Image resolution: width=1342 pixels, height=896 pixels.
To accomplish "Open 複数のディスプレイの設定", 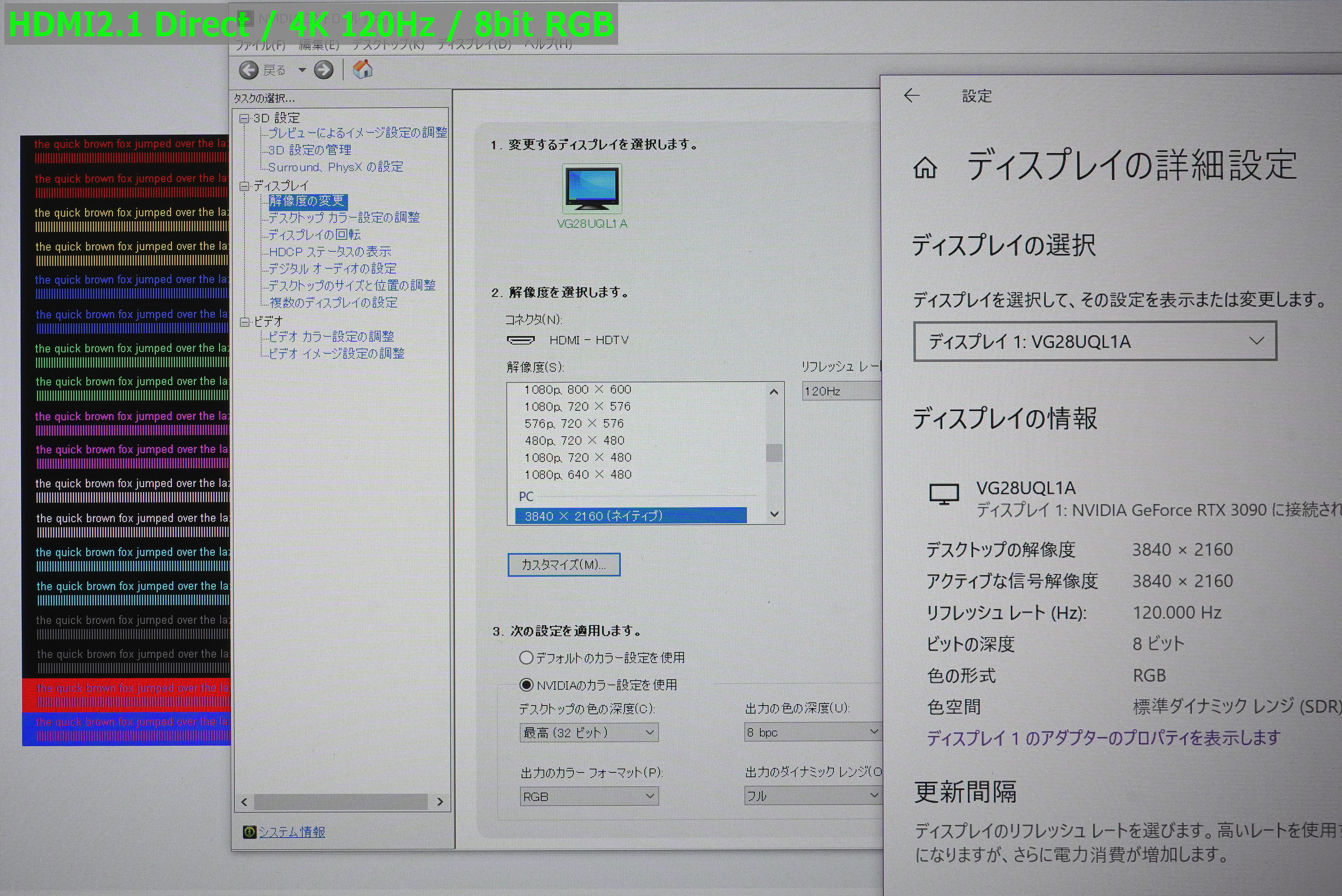I will pyautogui.click(x=333, y=302).
